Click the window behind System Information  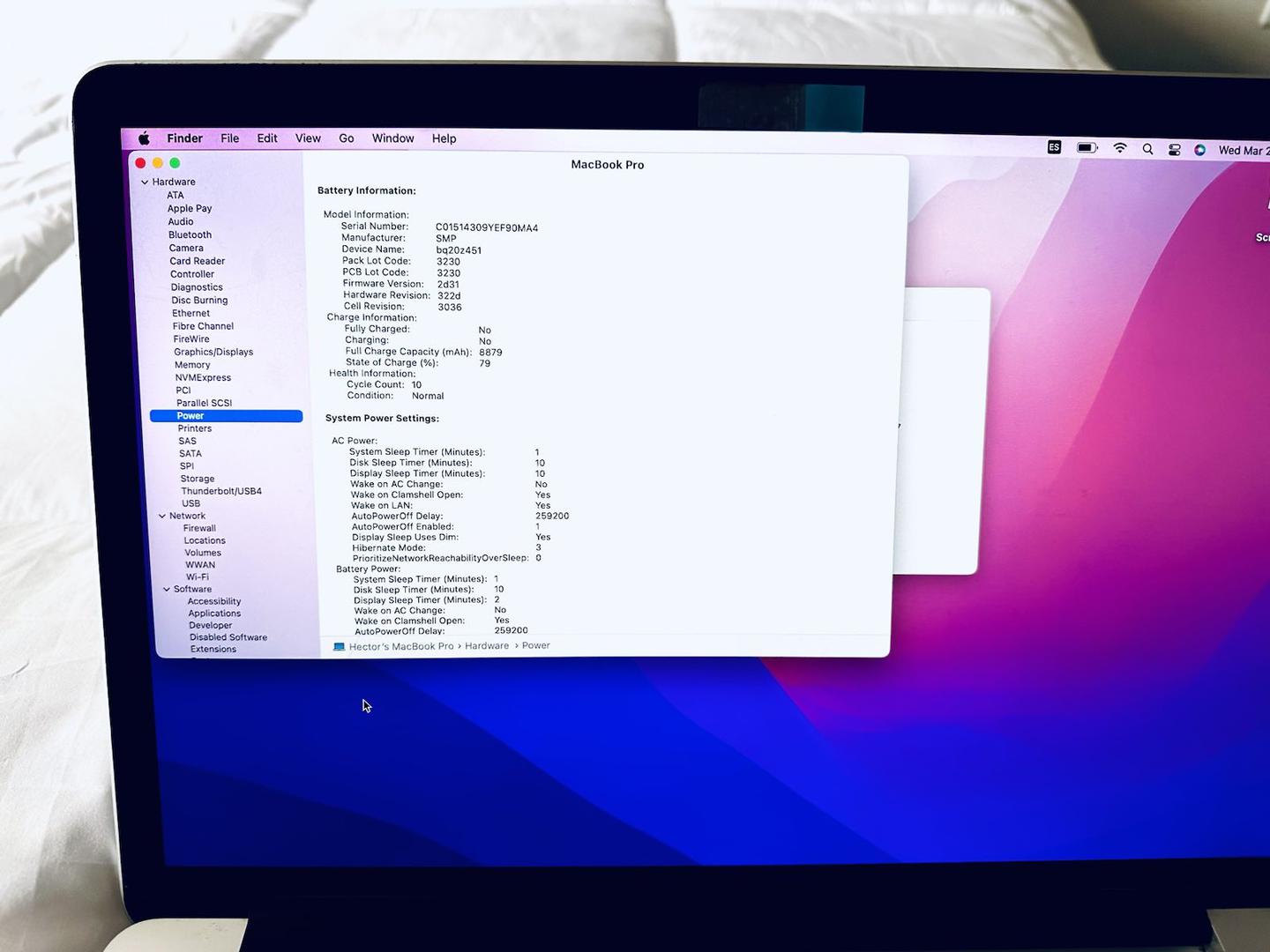pyautogui.click(x=940, y=432)
